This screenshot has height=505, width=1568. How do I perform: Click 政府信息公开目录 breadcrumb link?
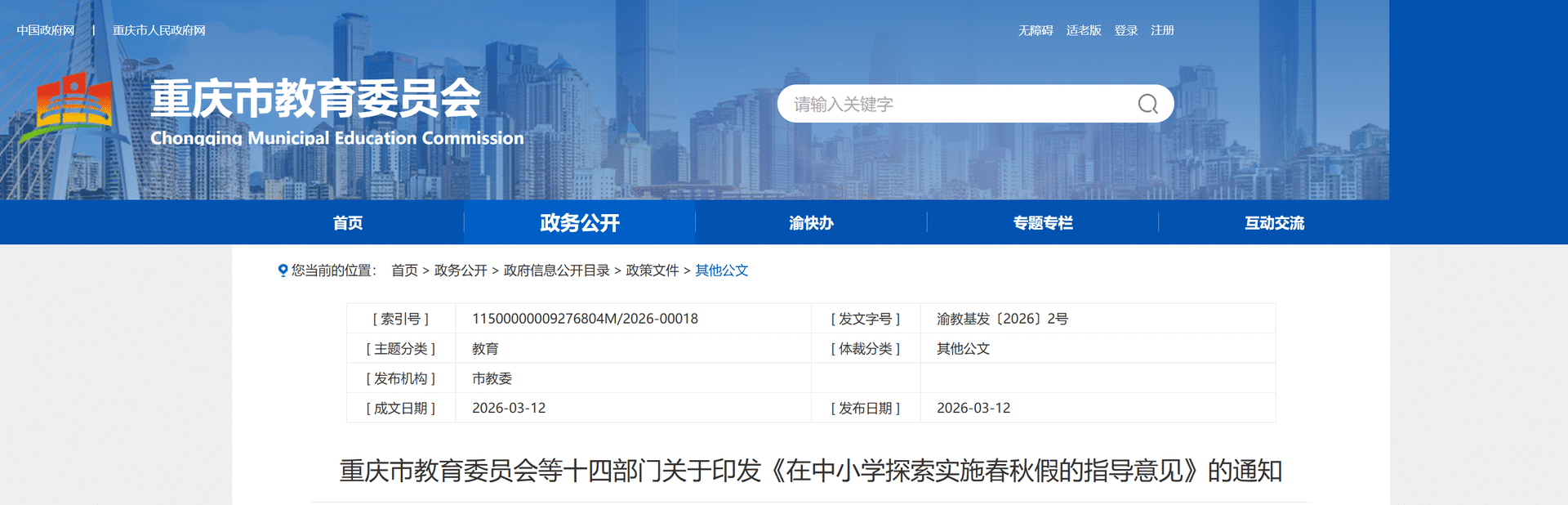click(x=557, y=270)
